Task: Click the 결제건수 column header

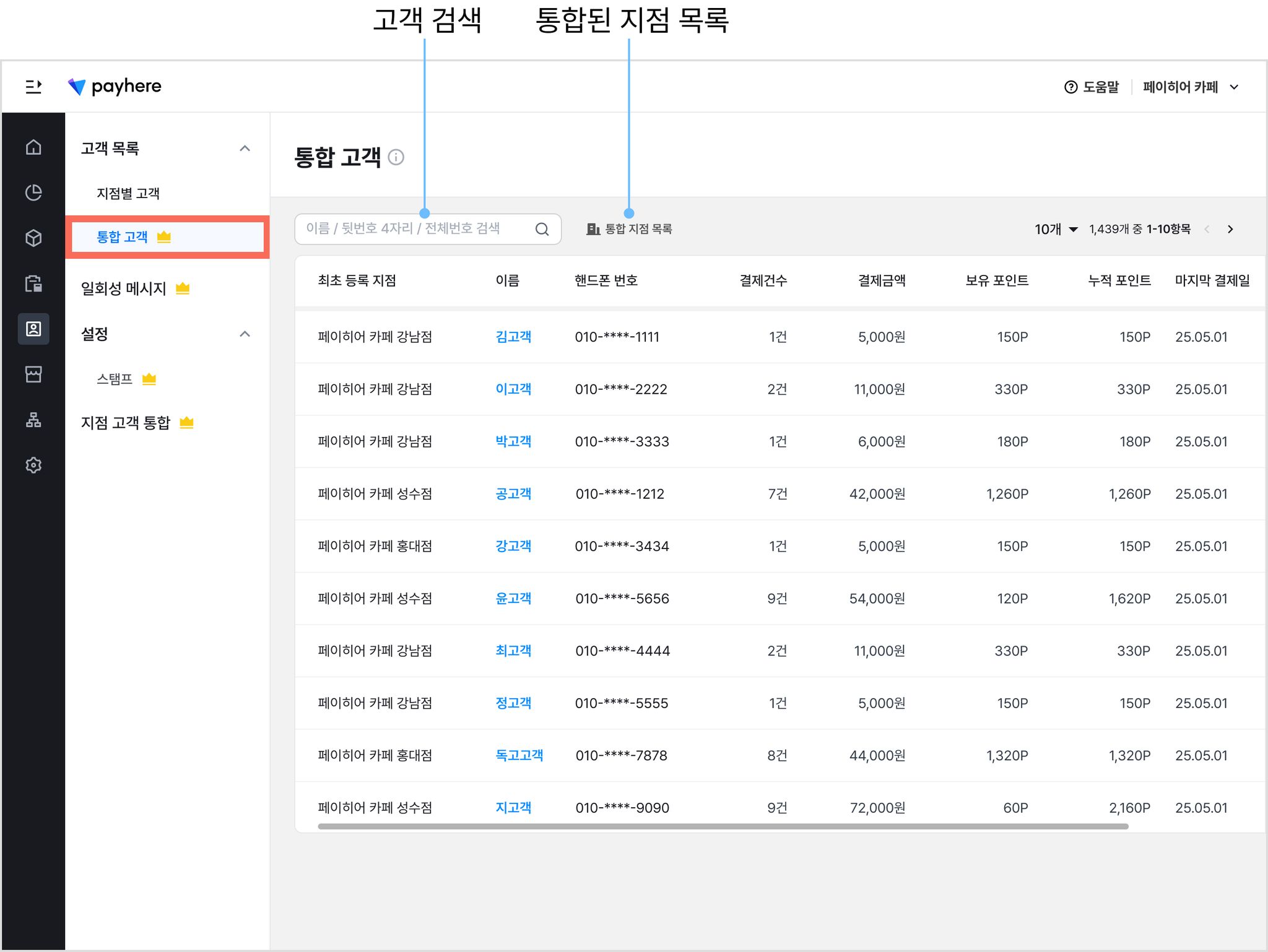Action: click(763, 281)
